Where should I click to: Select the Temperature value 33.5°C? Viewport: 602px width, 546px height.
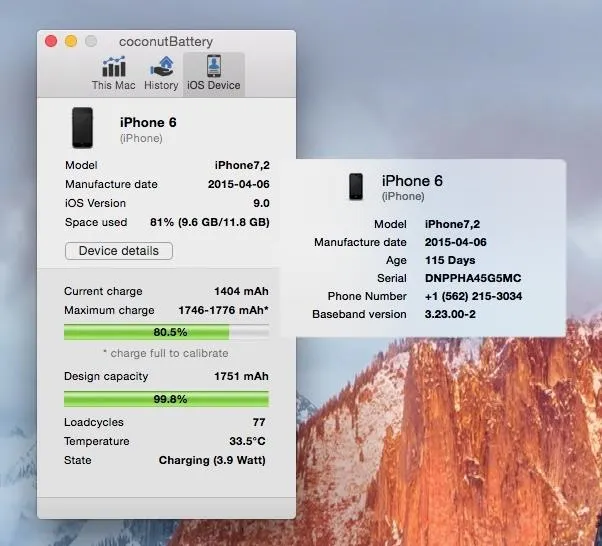pyautogui.click(x=247, y=441)
